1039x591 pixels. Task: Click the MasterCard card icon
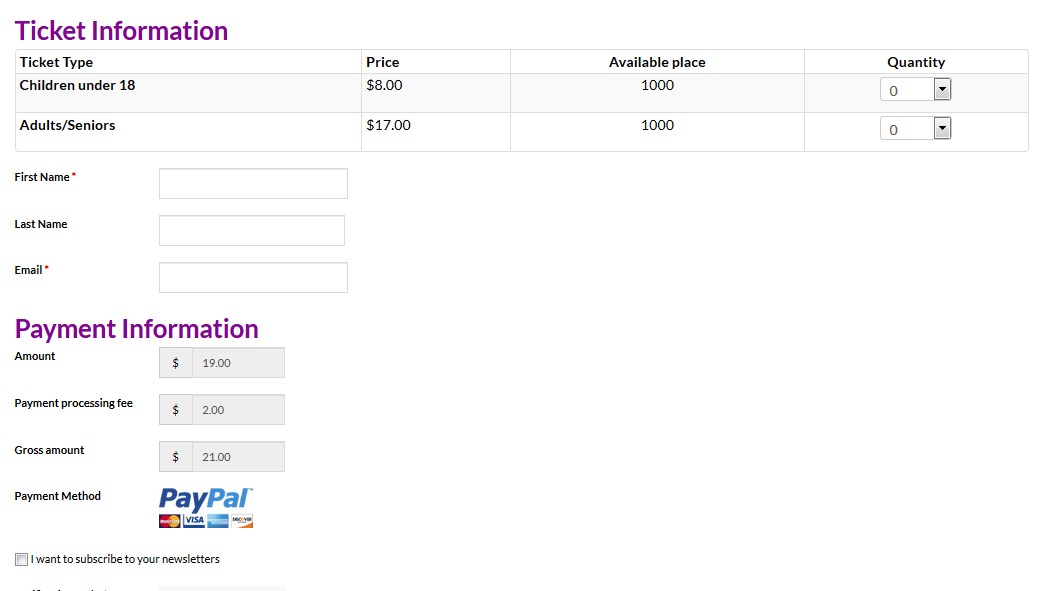click(x=170, y=521)
